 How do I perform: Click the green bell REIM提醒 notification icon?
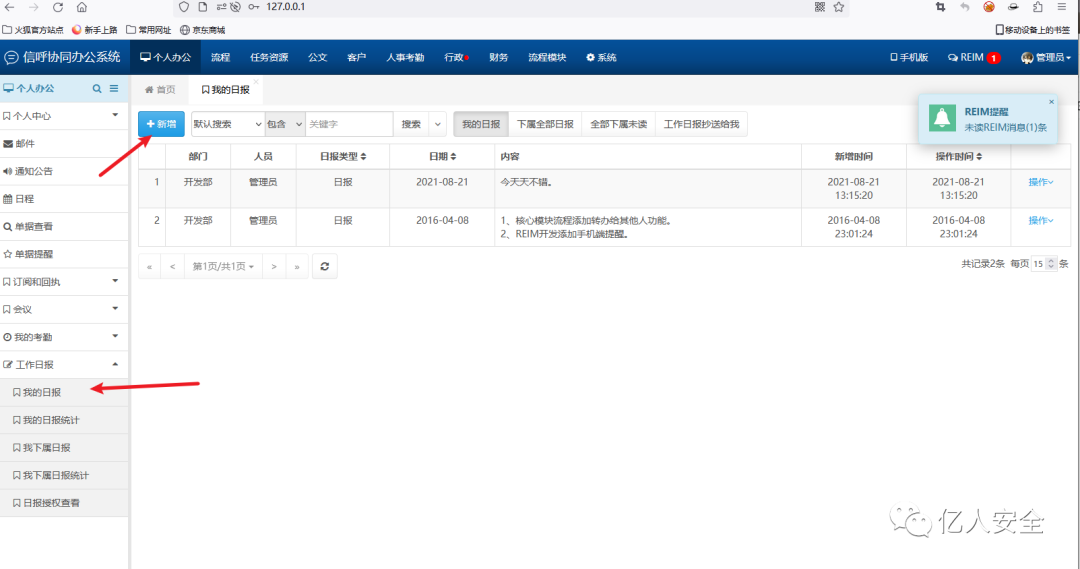click(941, 119)
